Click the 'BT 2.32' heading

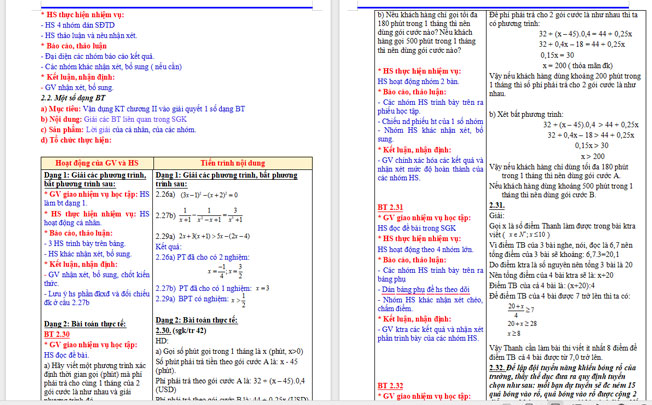[391, 385]
